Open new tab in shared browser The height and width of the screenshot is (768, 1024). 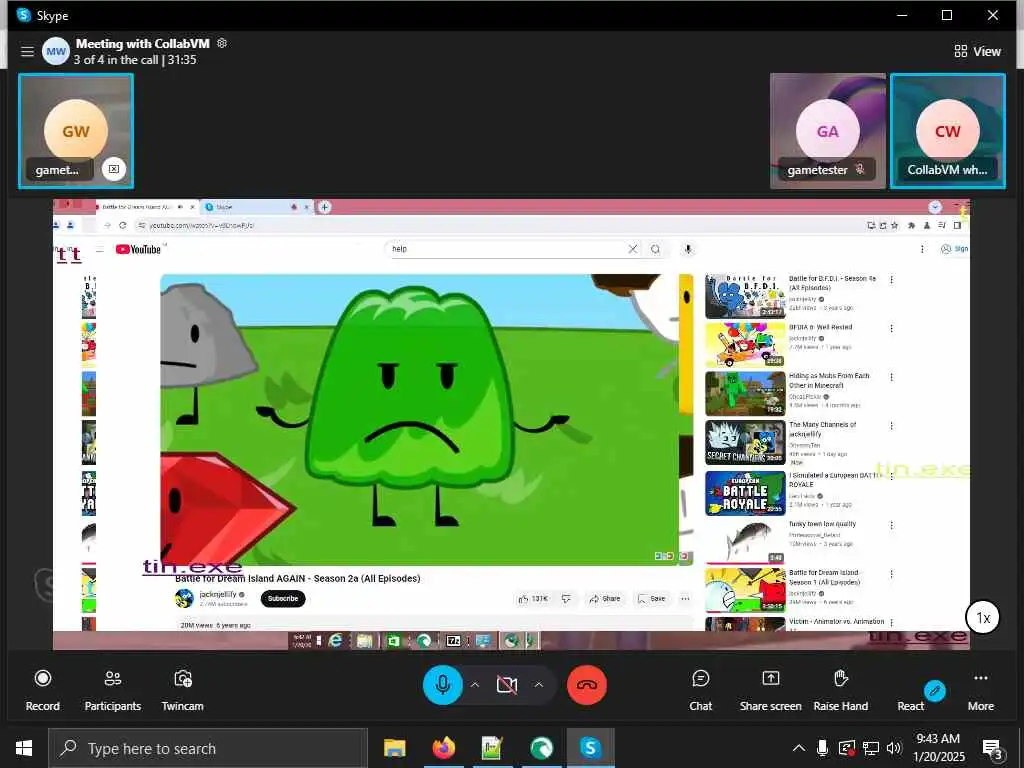pyautogui.click(x=325, y=206)
